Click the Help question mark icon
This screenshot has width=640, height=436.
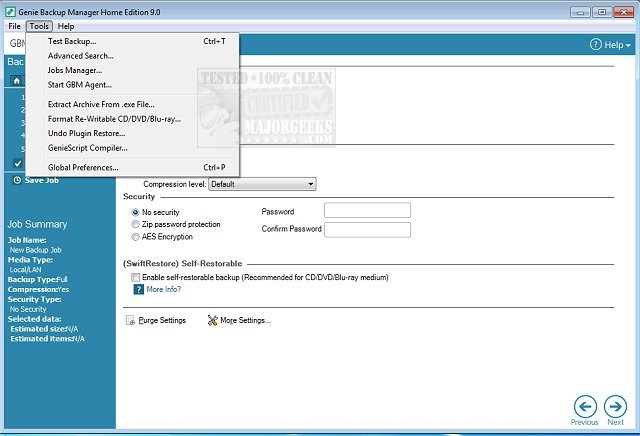click(596, 44)
